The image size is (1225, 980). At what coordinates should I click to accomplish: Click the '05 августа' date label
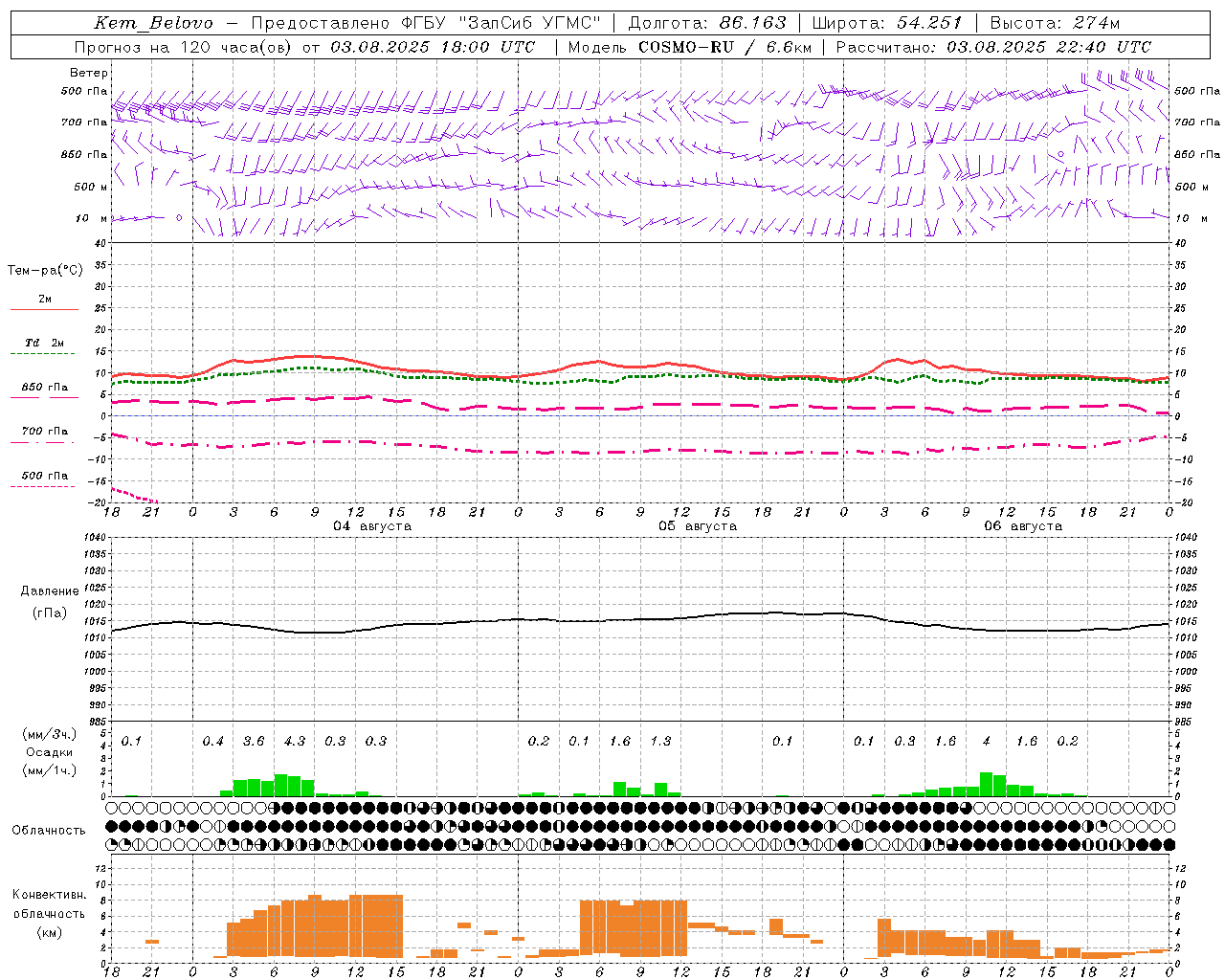698,526
